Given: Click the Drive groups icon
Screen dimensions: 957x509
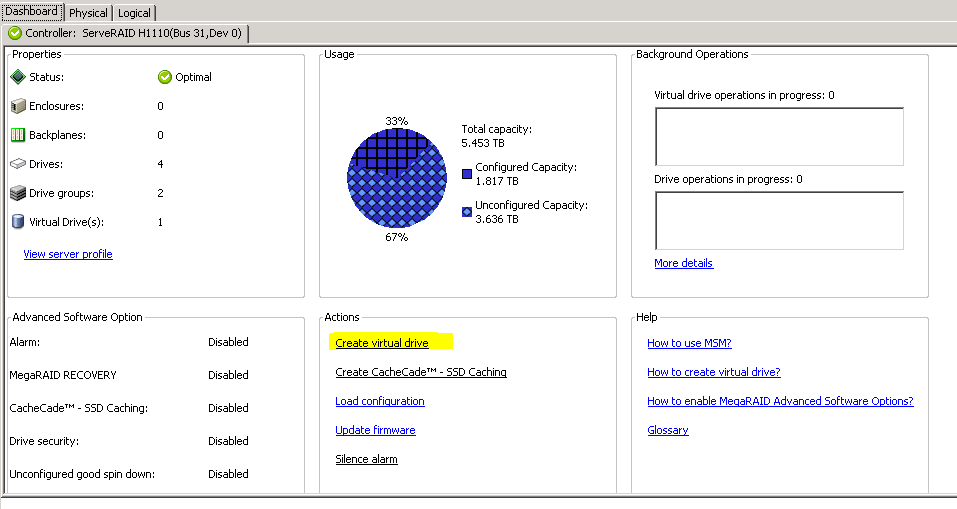Looking at the screenshot, I should point(17,193).
